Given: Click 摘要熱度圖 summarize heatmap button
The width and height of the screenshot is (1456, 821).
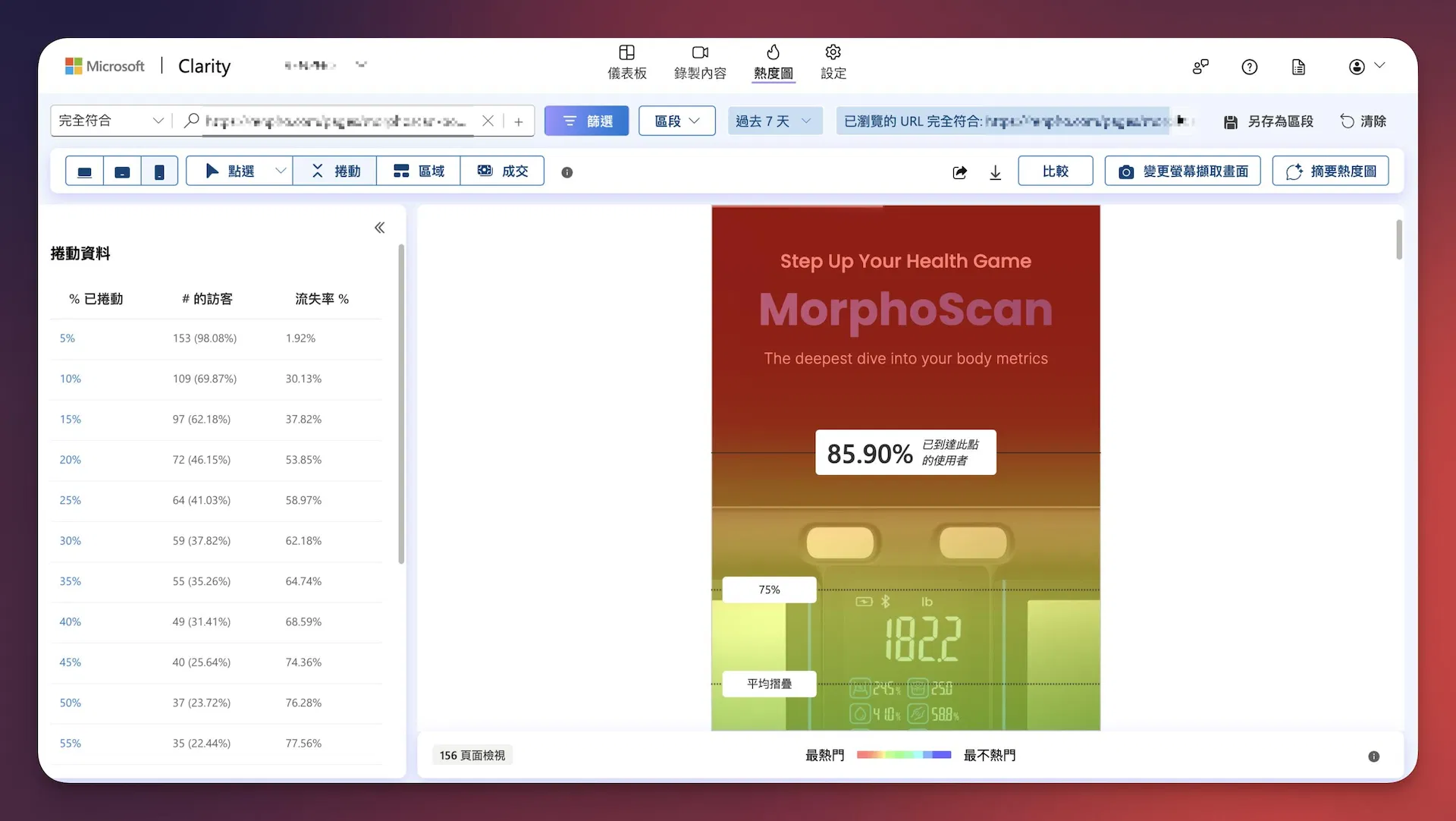Looking at the screenshot, I should coord(1330,171).
